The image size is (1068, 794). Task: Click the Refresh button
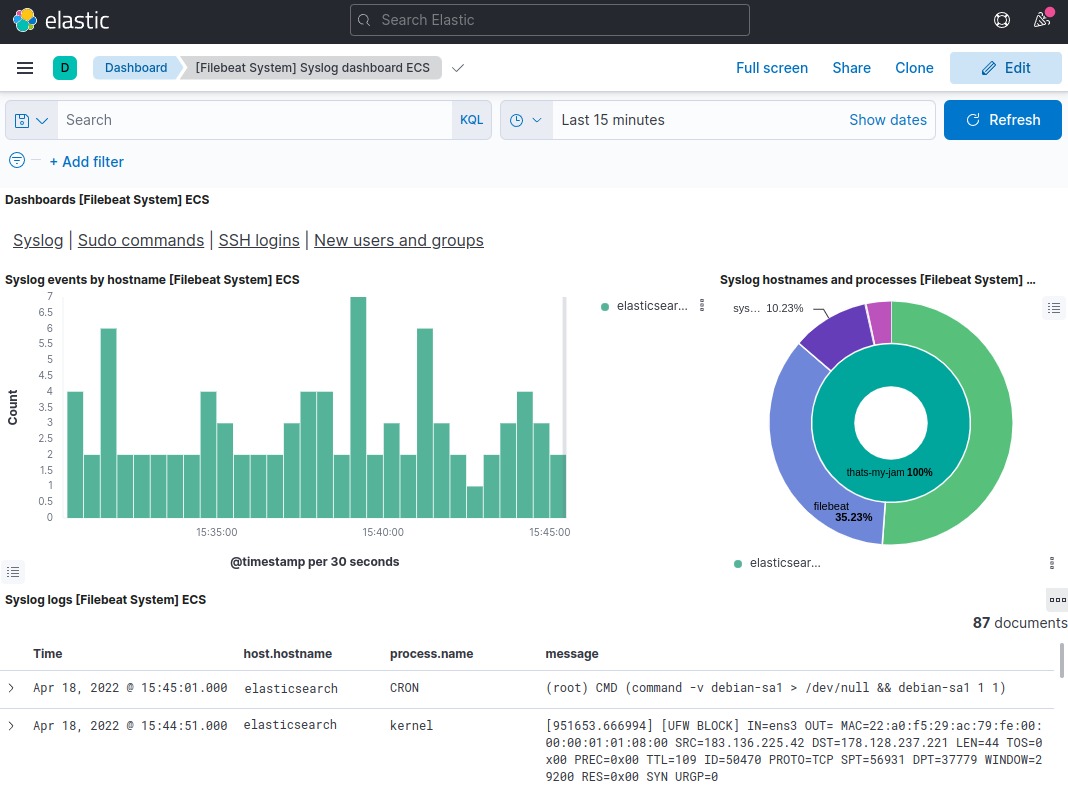point(1002,119)
